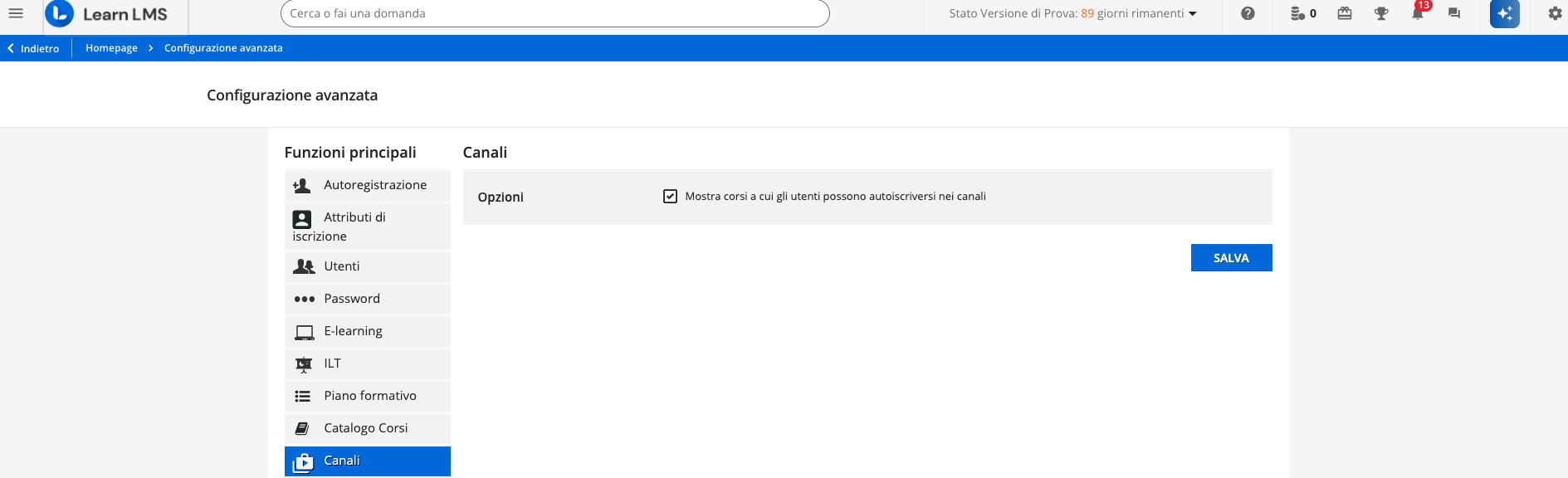
Task: Open the Autoregistrazione section
Action: [368, 185]
